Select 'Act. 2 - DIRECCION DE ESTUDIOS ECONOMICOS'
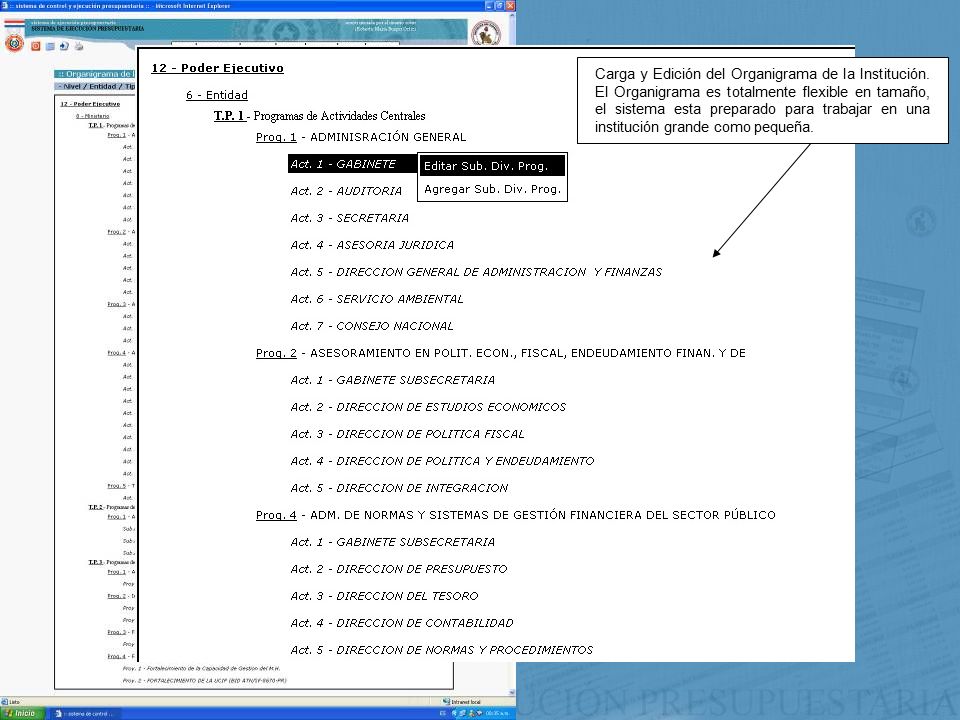Screen dimensions: 960x720 point(428,407)
